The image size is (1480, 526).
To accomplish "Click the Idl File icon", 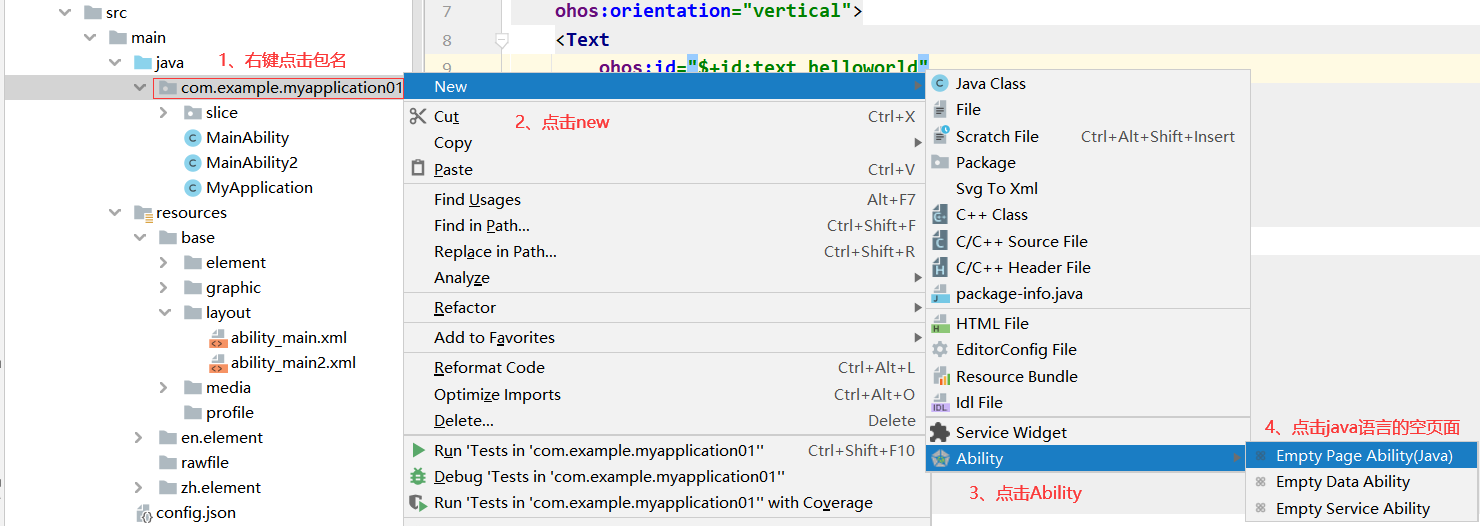I will click(x=940, y=403).
